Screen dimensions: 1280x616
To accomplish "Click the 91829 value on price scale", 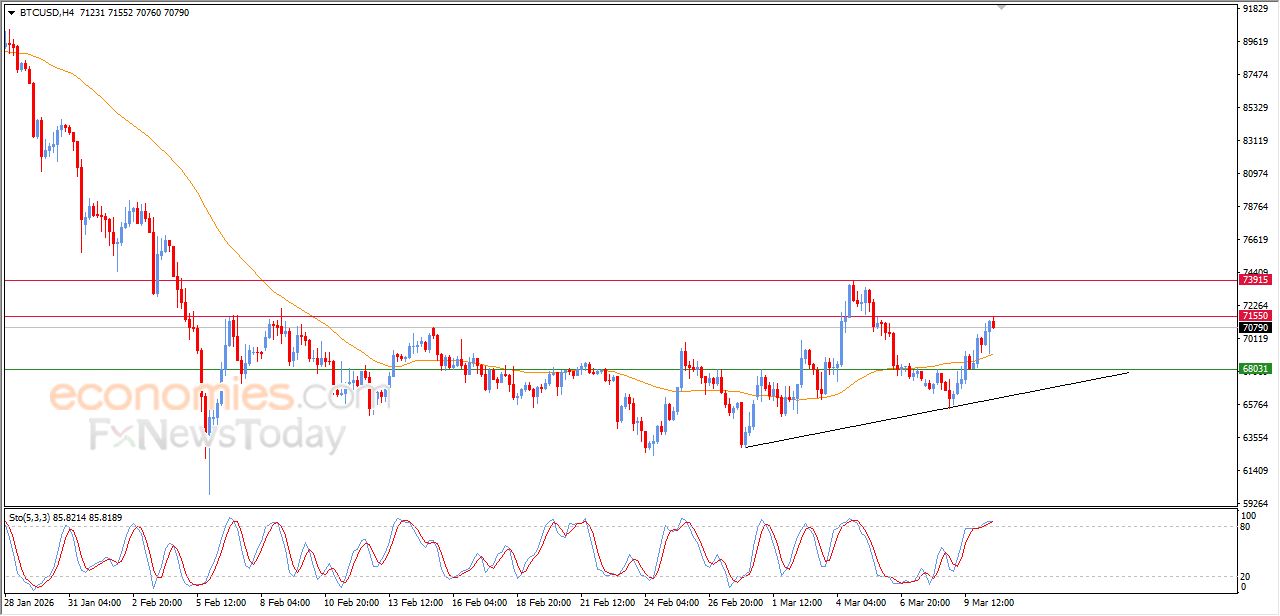I will tap(1255, 9).
